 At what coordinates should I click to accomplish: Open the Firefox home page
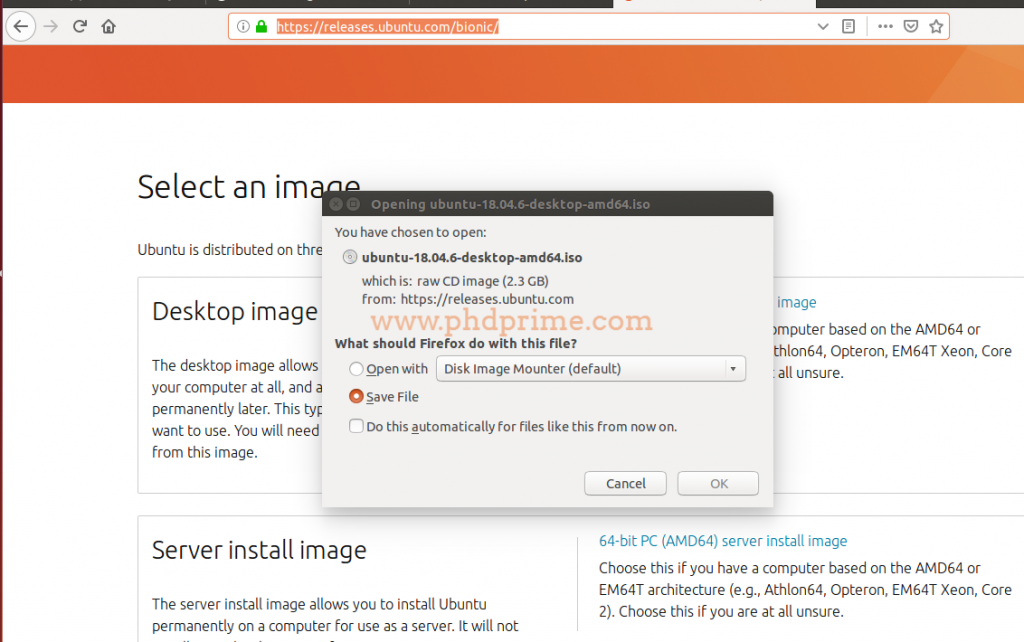[108, 26]
